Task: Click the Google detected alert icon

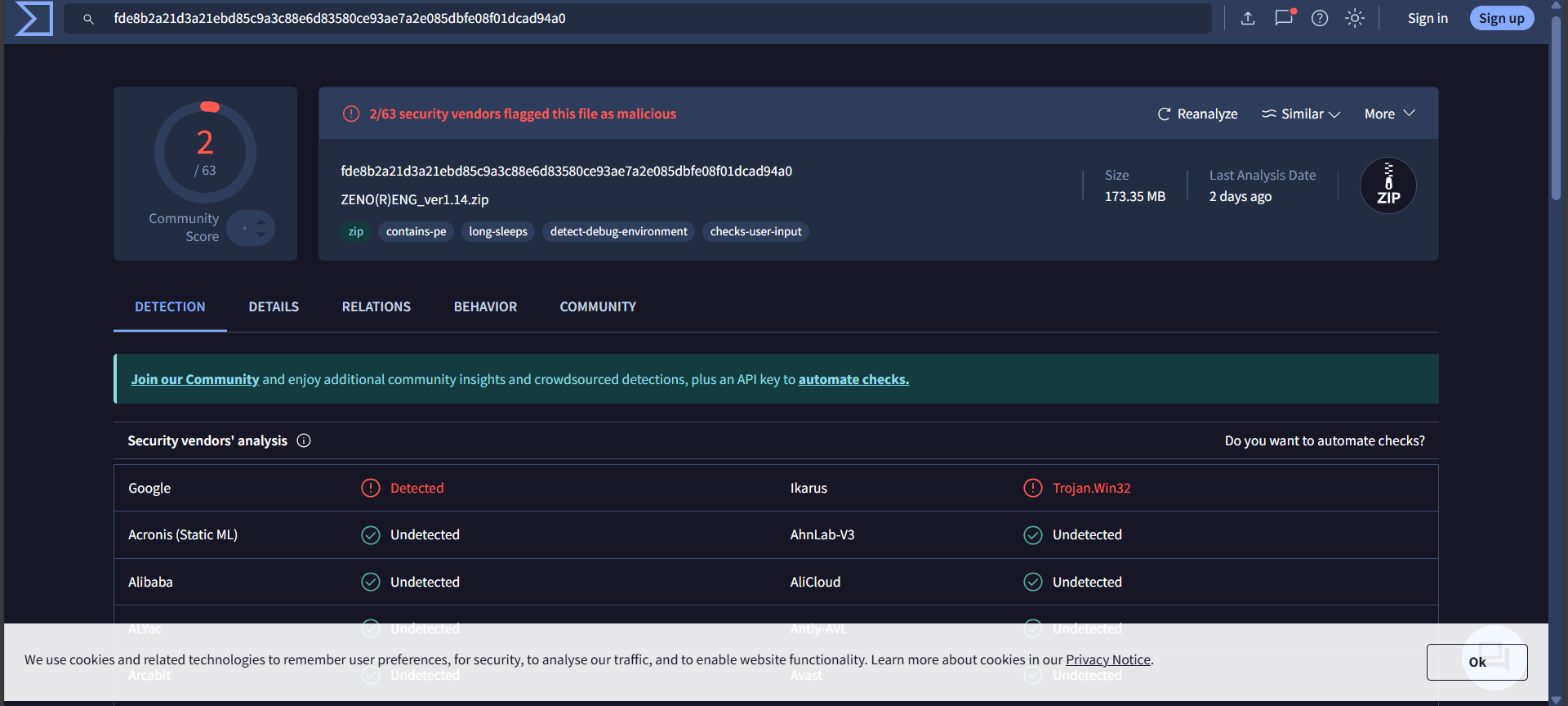Action: [371, 488]
